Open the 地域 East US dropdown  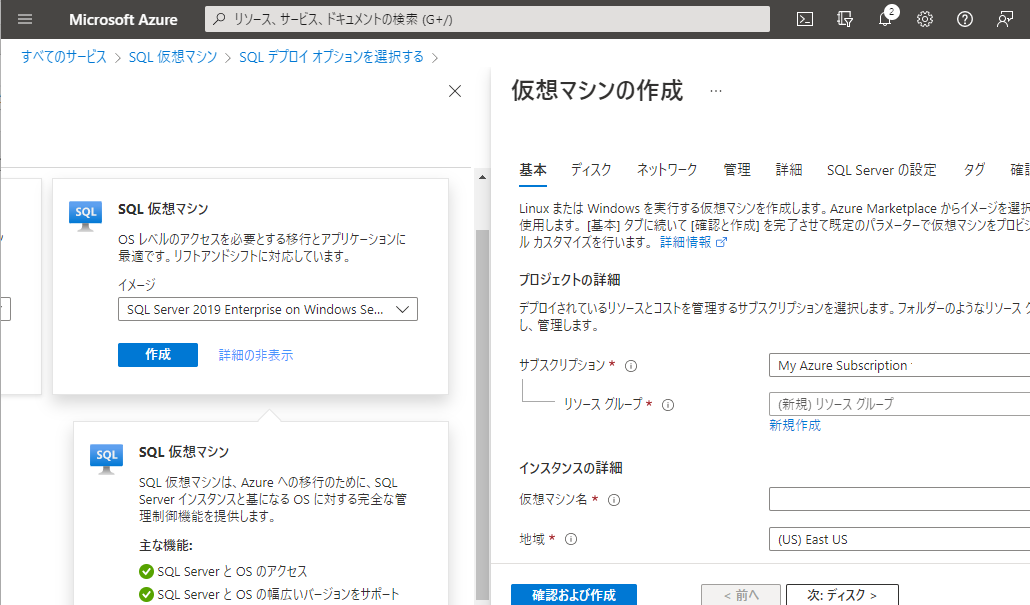click(x=898, y=539)
